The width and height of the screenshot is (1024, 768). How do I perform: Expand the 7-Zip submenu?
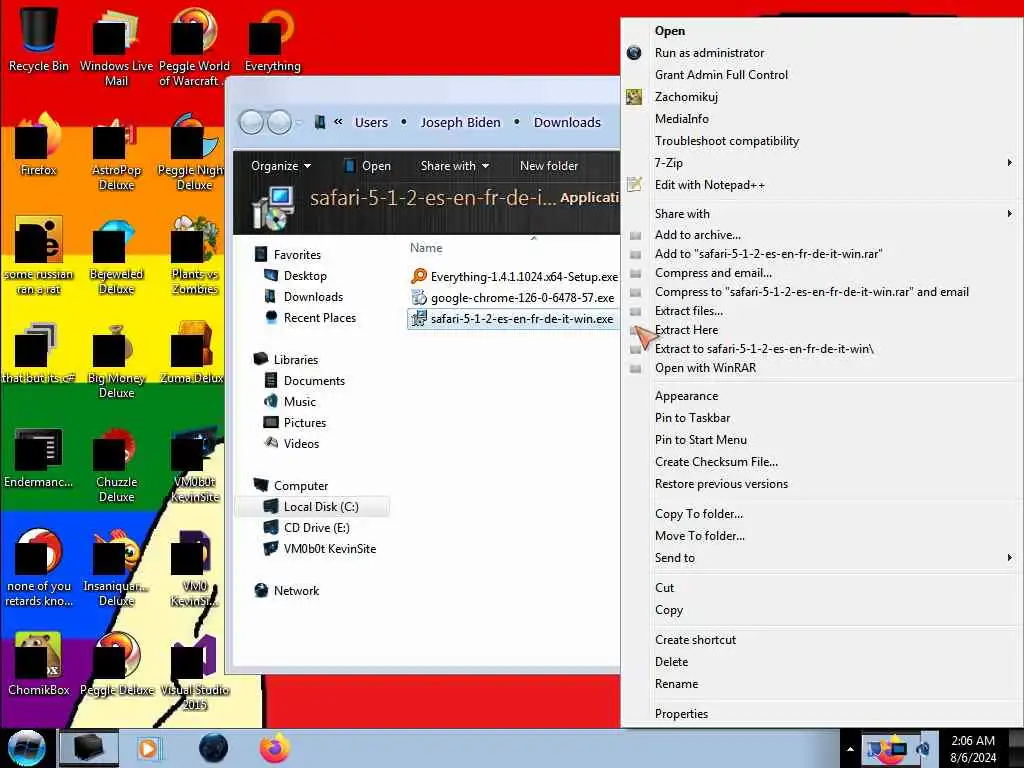click(819, 163)
